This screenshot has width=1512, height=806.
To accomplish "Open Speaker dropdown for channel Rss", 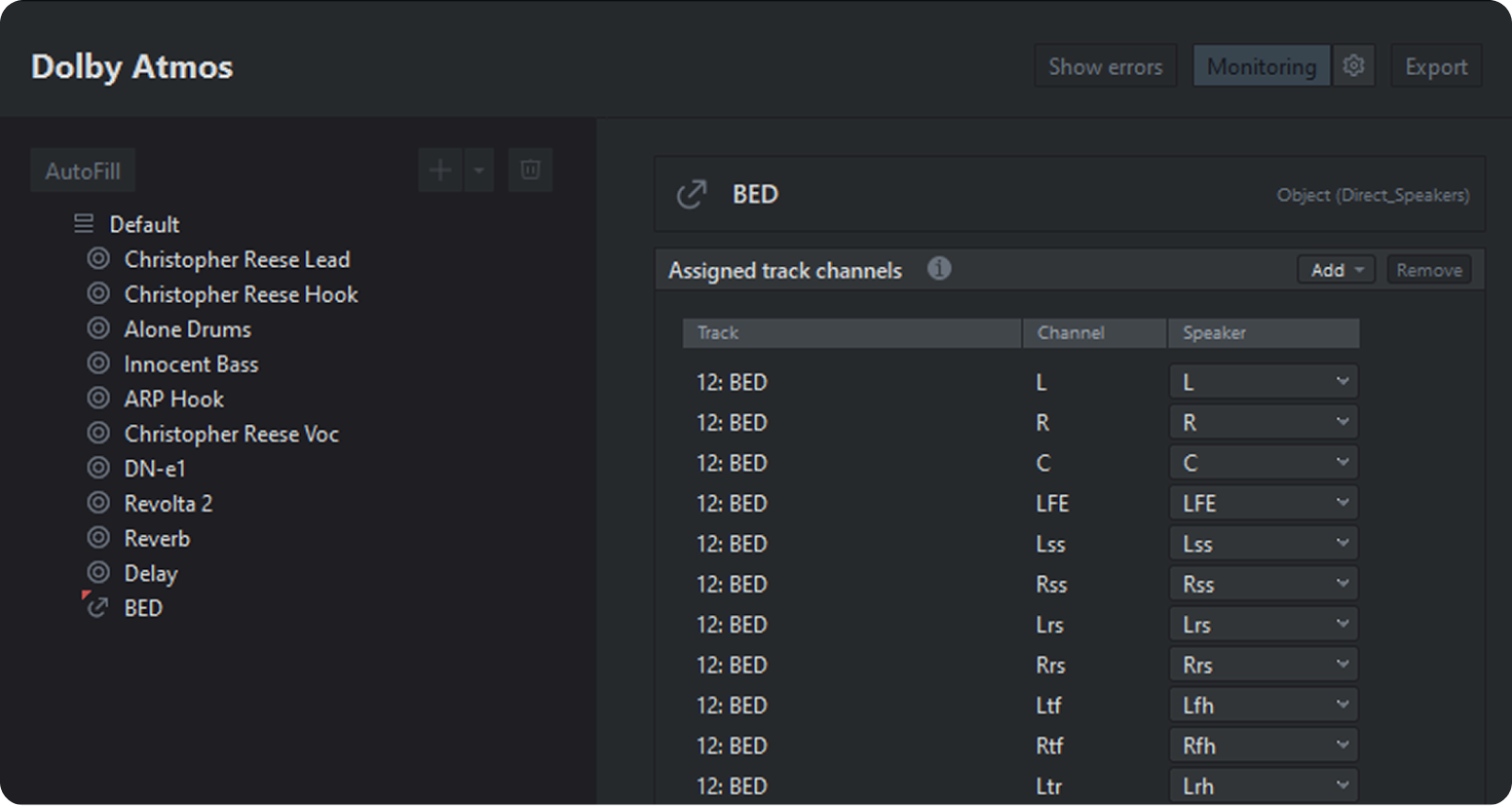I will 1264,584.
